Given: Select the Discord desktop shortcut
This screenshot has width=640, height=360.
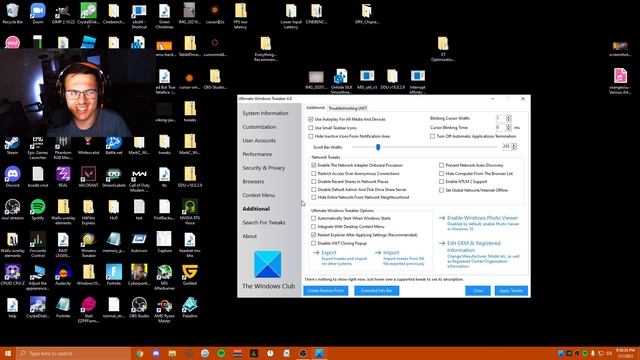Looking at the screenshot, I should pos(12,177).
